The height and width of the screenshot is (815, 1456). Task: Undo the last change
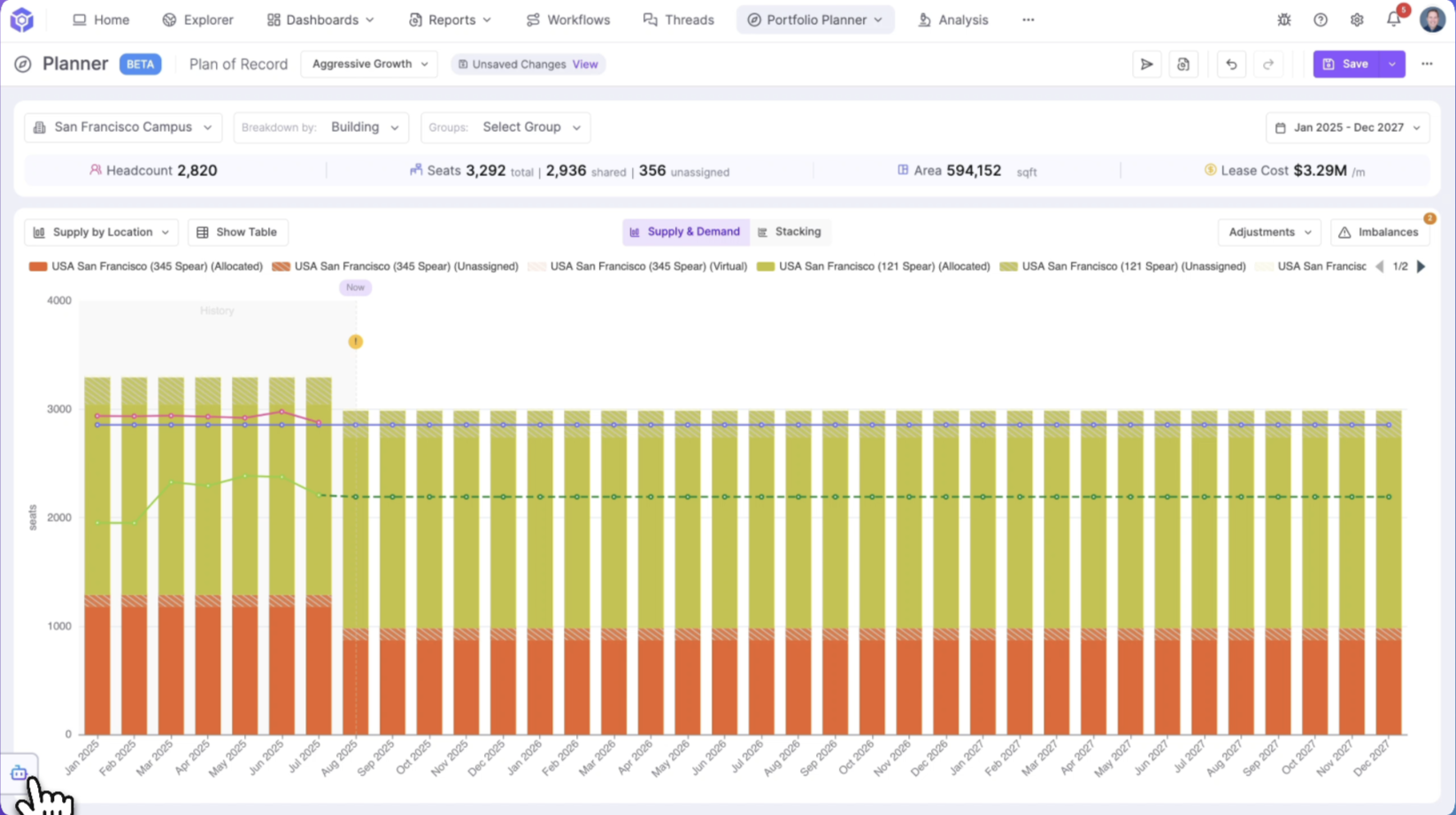click(x=1230, y=64)
